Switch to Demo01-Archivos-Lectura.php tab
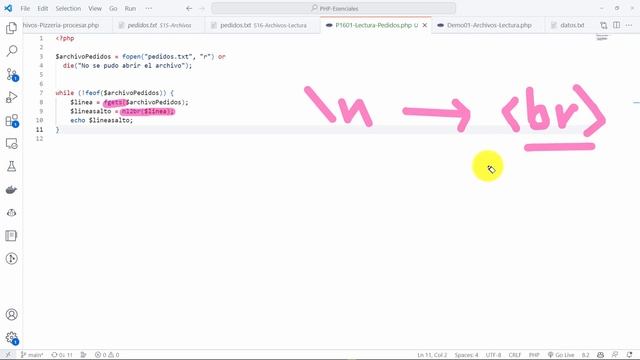This screenshot has height=360, width=640. tap(489, 25)
